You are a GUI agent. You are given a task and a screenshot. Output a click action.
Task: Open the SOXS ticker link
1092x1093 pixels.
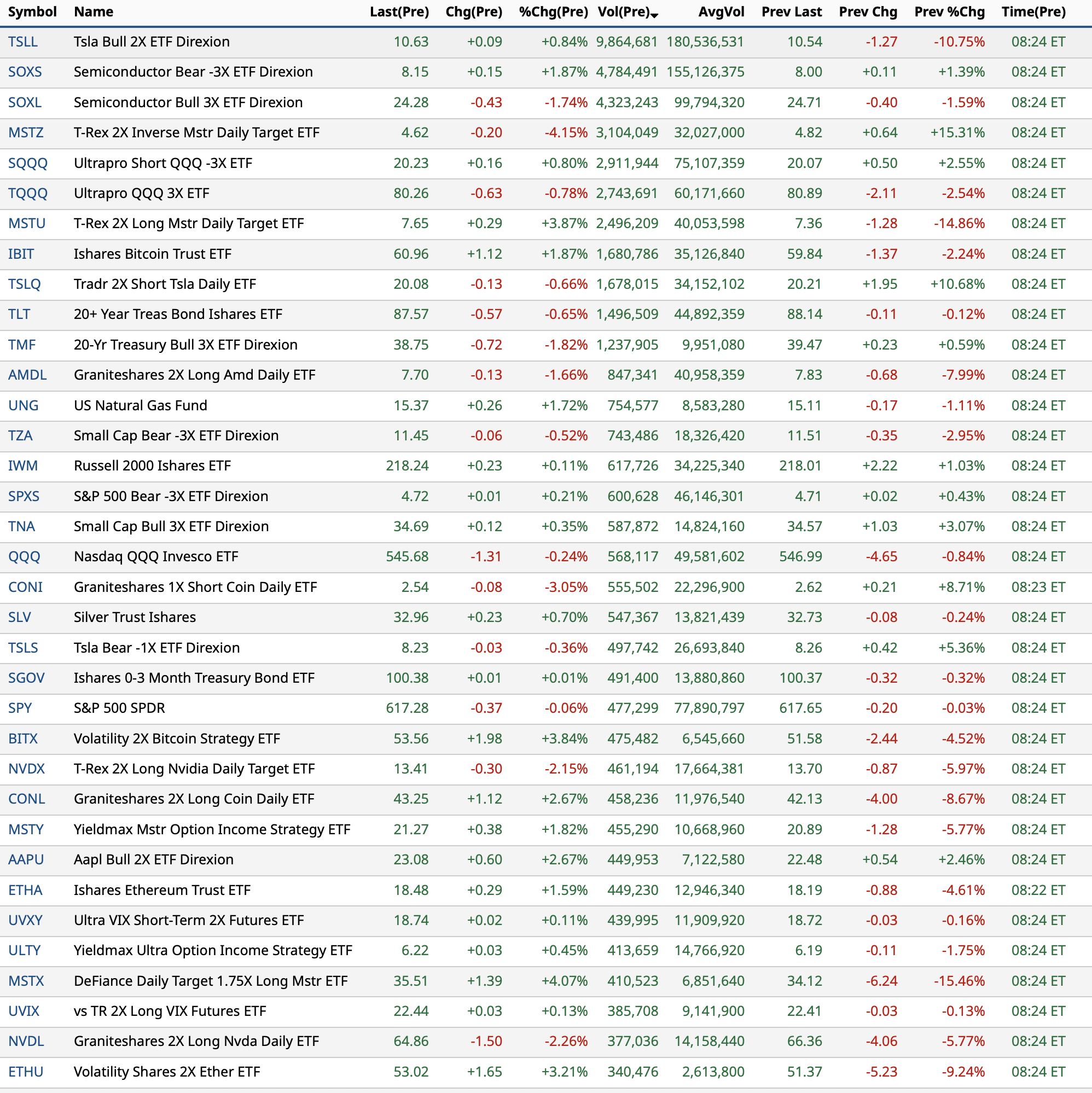pos(25,72)
